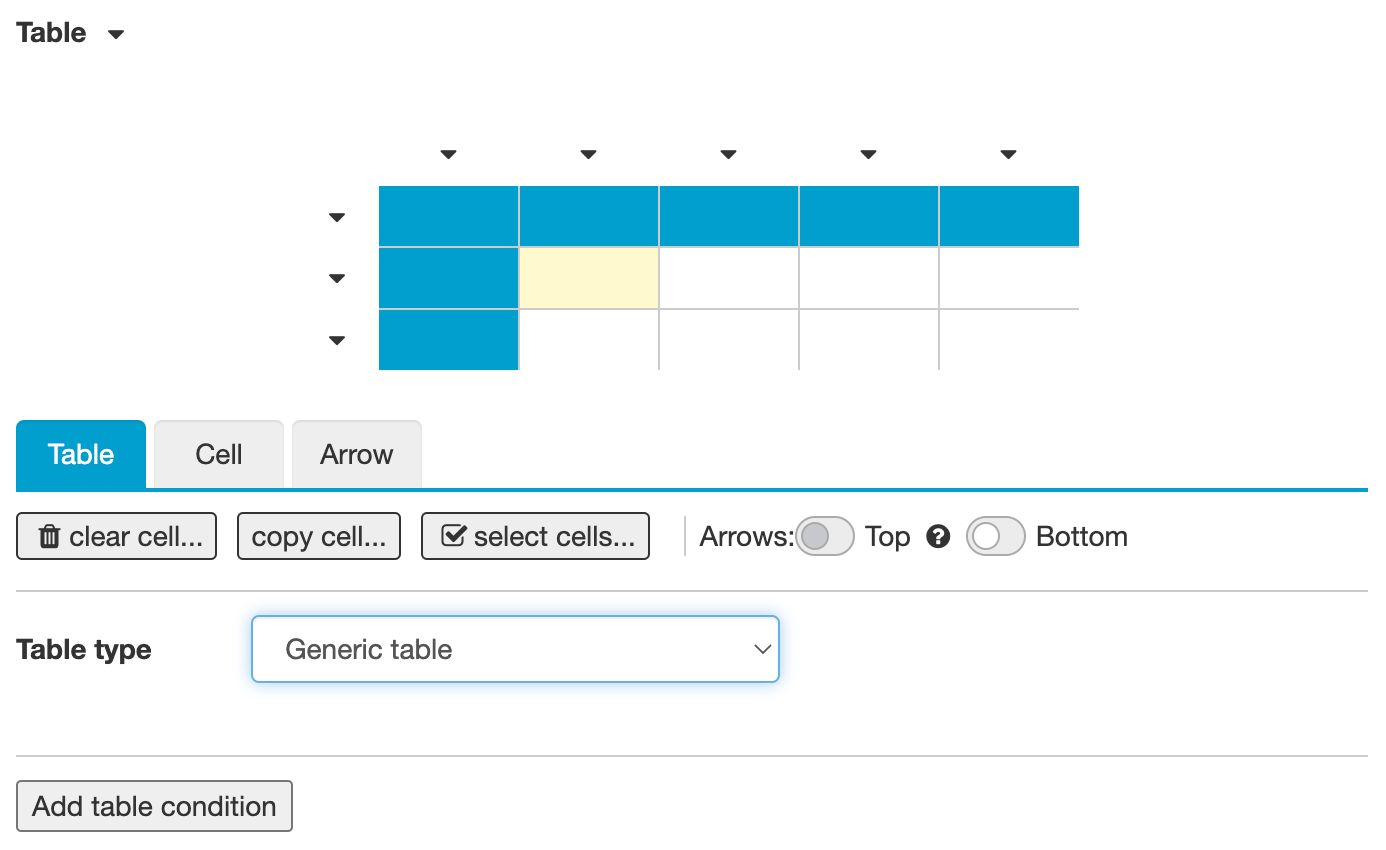
Task: Expand the second row dropdown arrow
Action: [x=337, y=278]
